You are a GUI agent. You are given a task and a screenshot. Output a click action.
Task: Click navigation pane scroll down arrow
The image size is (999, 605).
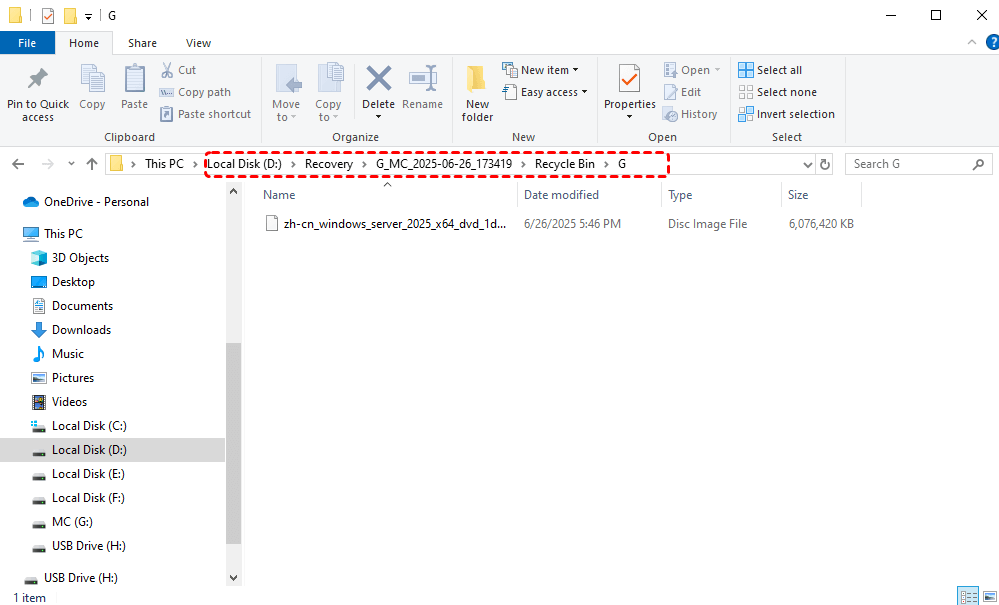pos(233,578)
